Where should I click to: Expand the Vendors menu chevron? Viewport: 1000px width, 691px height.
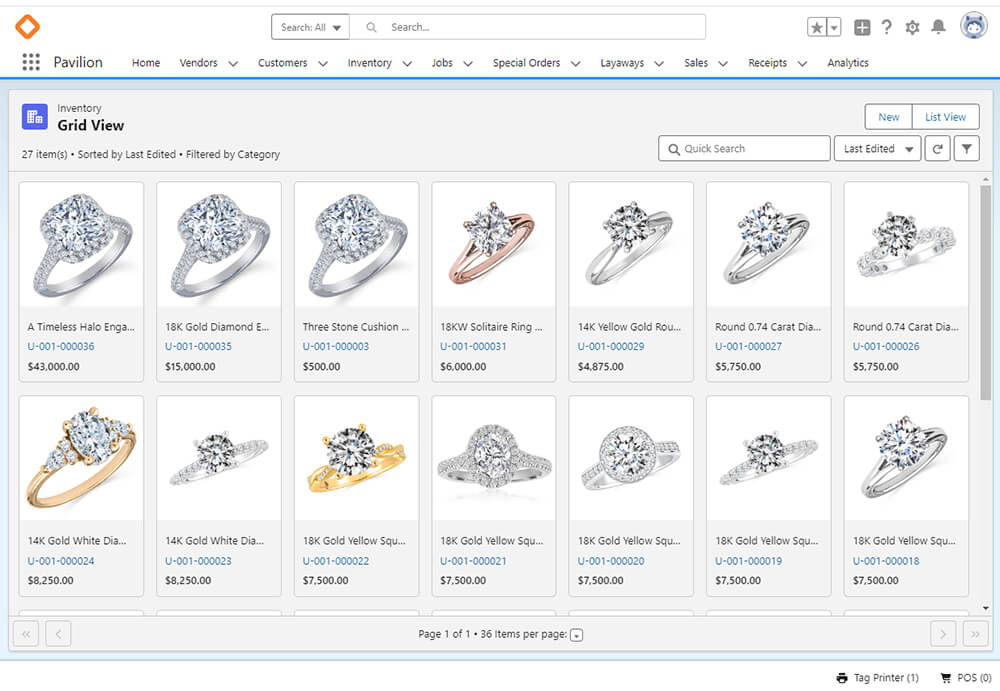[x=233, y=63]
